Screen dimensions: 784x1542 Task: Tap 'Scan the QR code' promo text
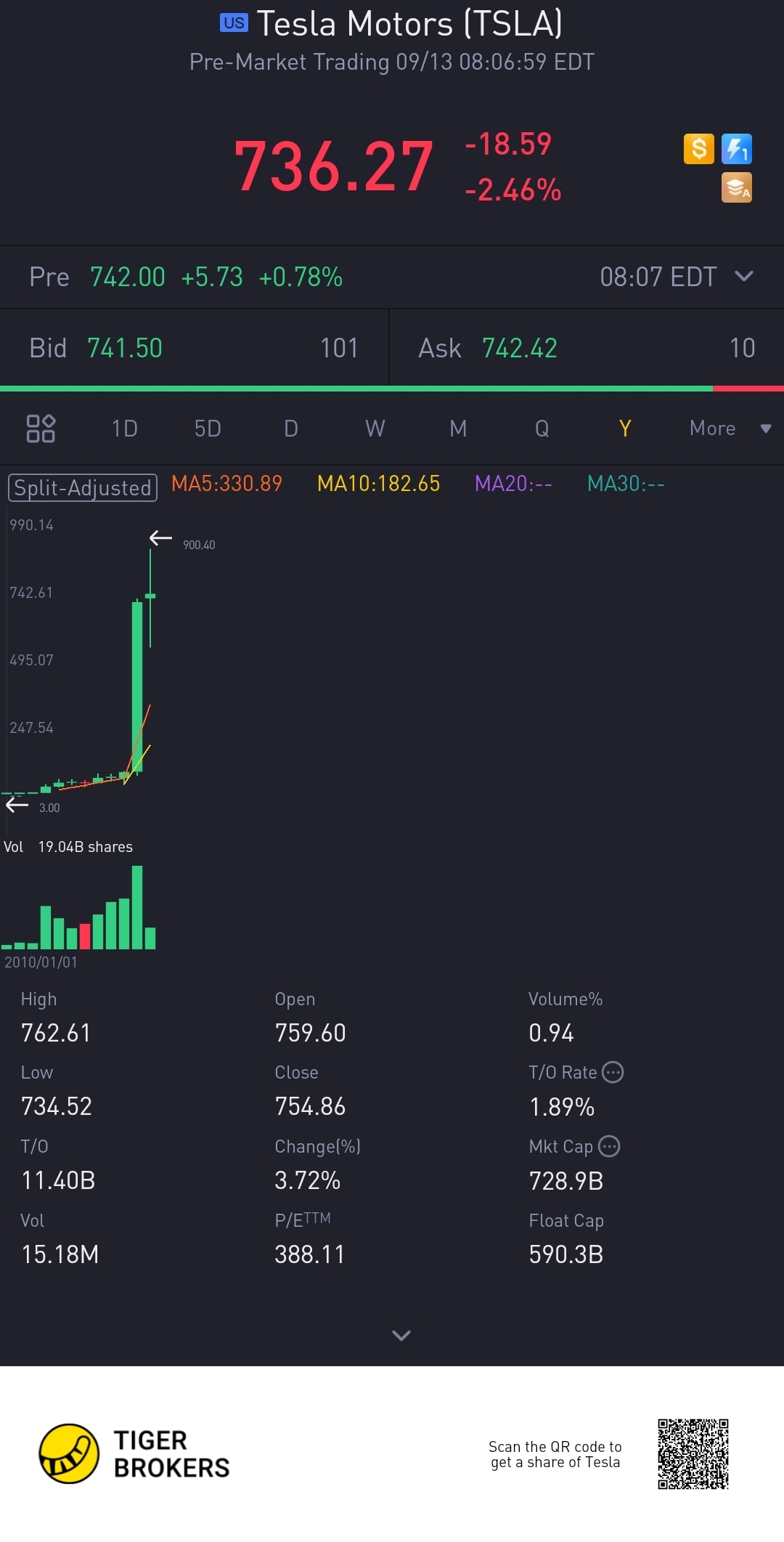point(555,1454)
